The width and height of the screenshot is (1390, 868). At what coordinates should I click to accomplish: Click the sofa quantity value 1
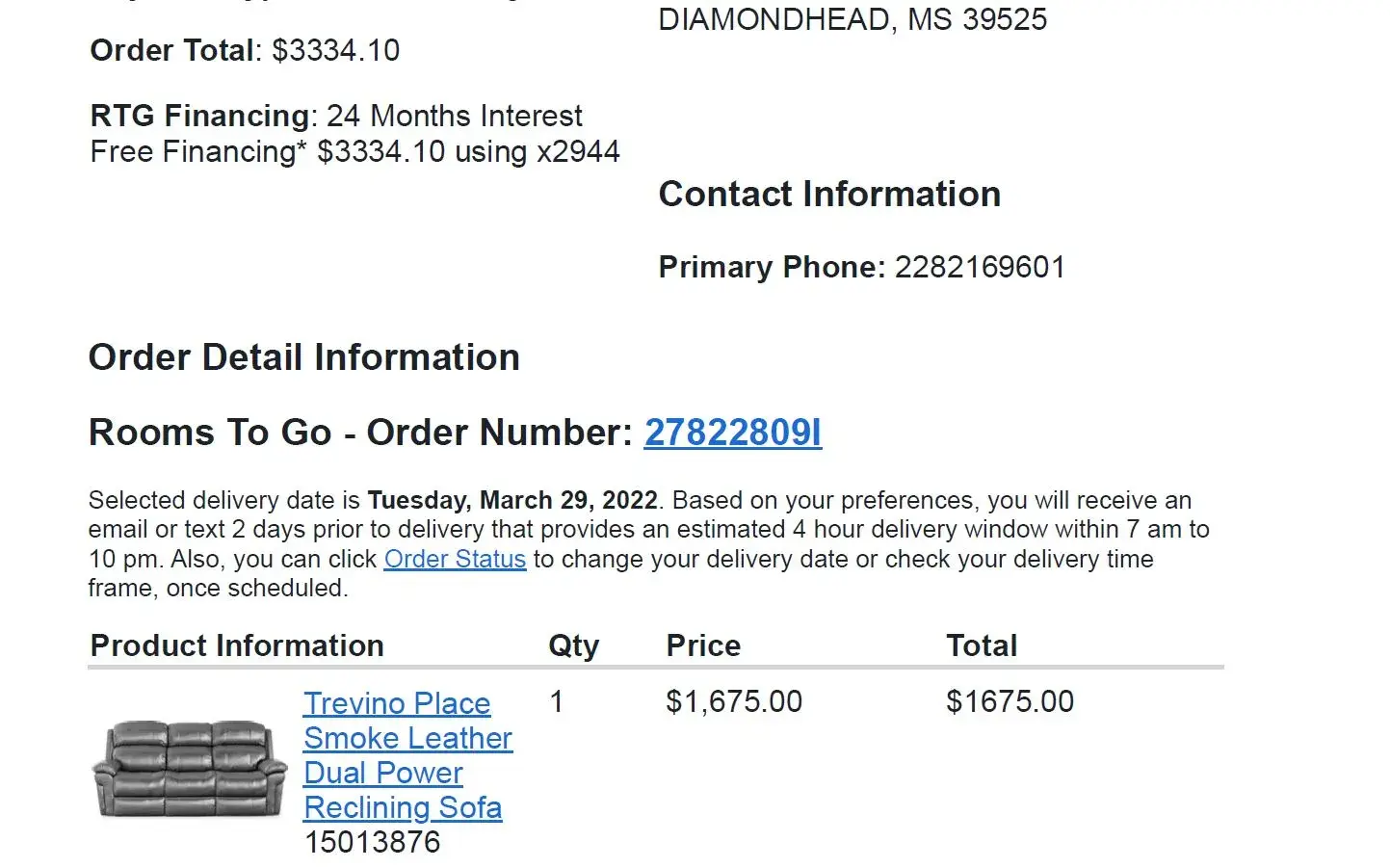[x=556, y=701]
